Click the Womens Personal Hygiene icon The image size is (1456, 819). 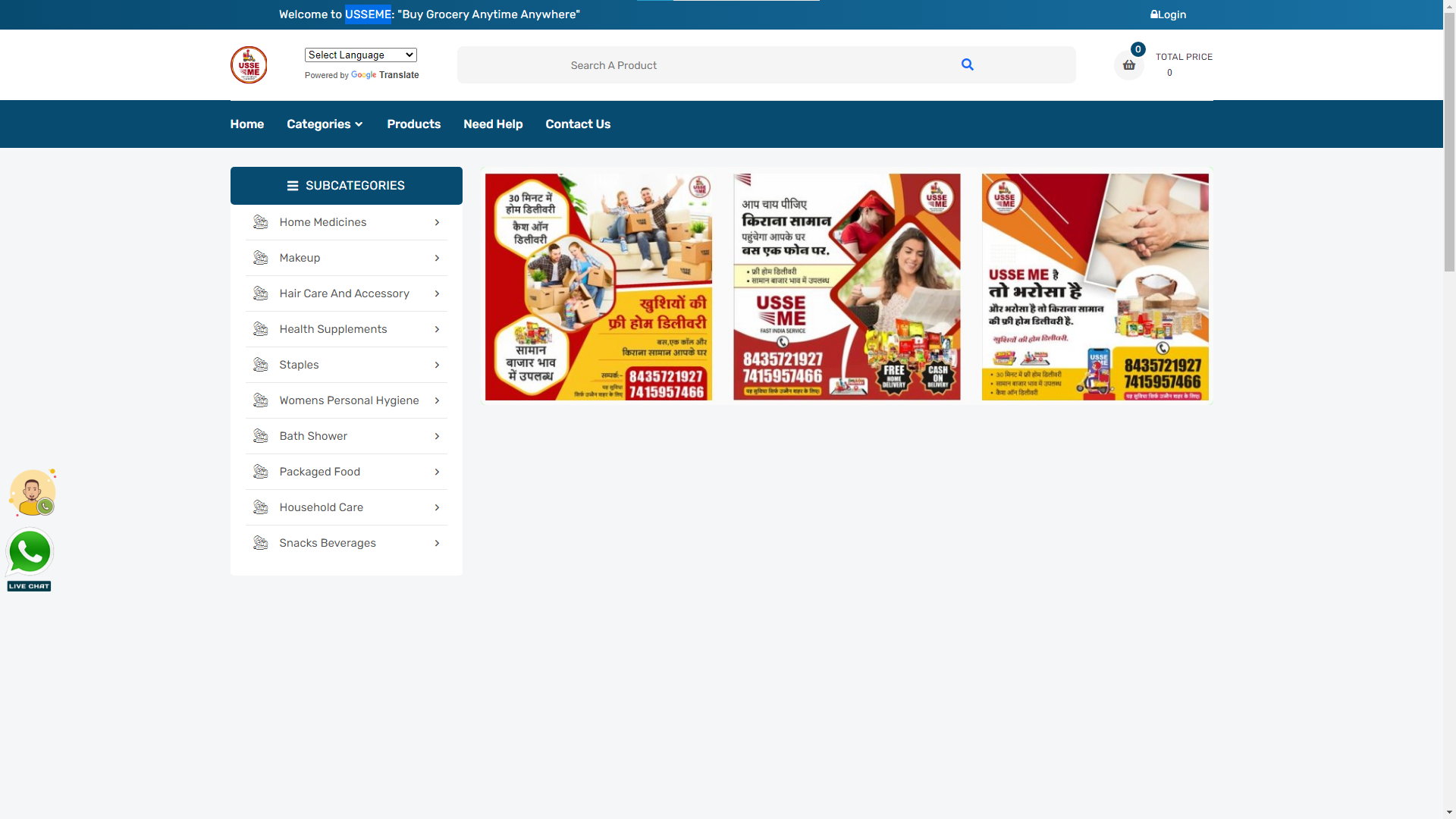(260, 400)
